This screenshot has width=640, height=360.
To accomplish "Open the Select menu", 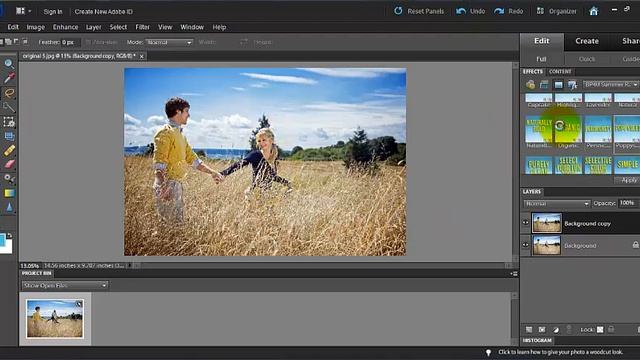I will 118,27.
